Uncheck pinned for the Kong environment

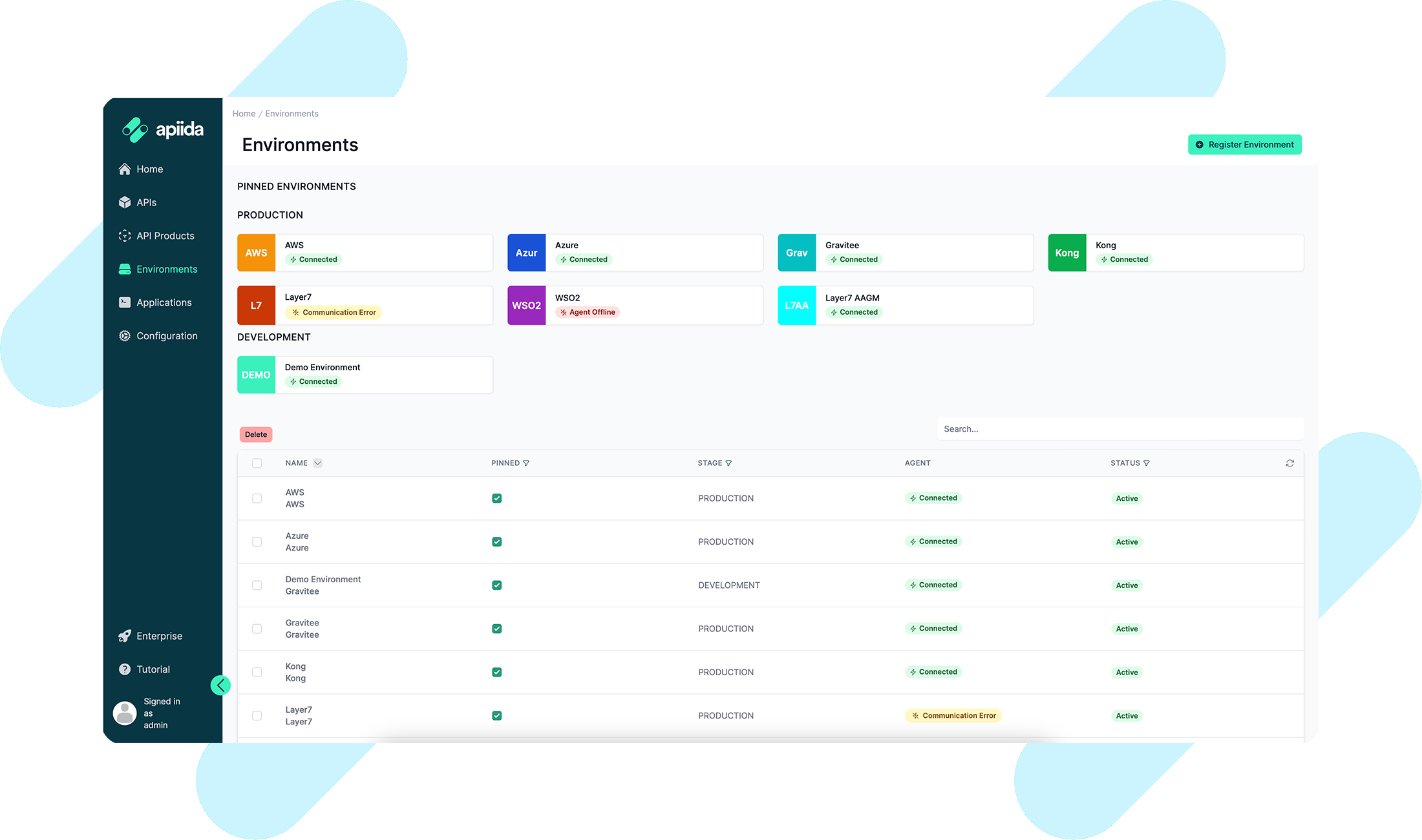click(496, 672)
